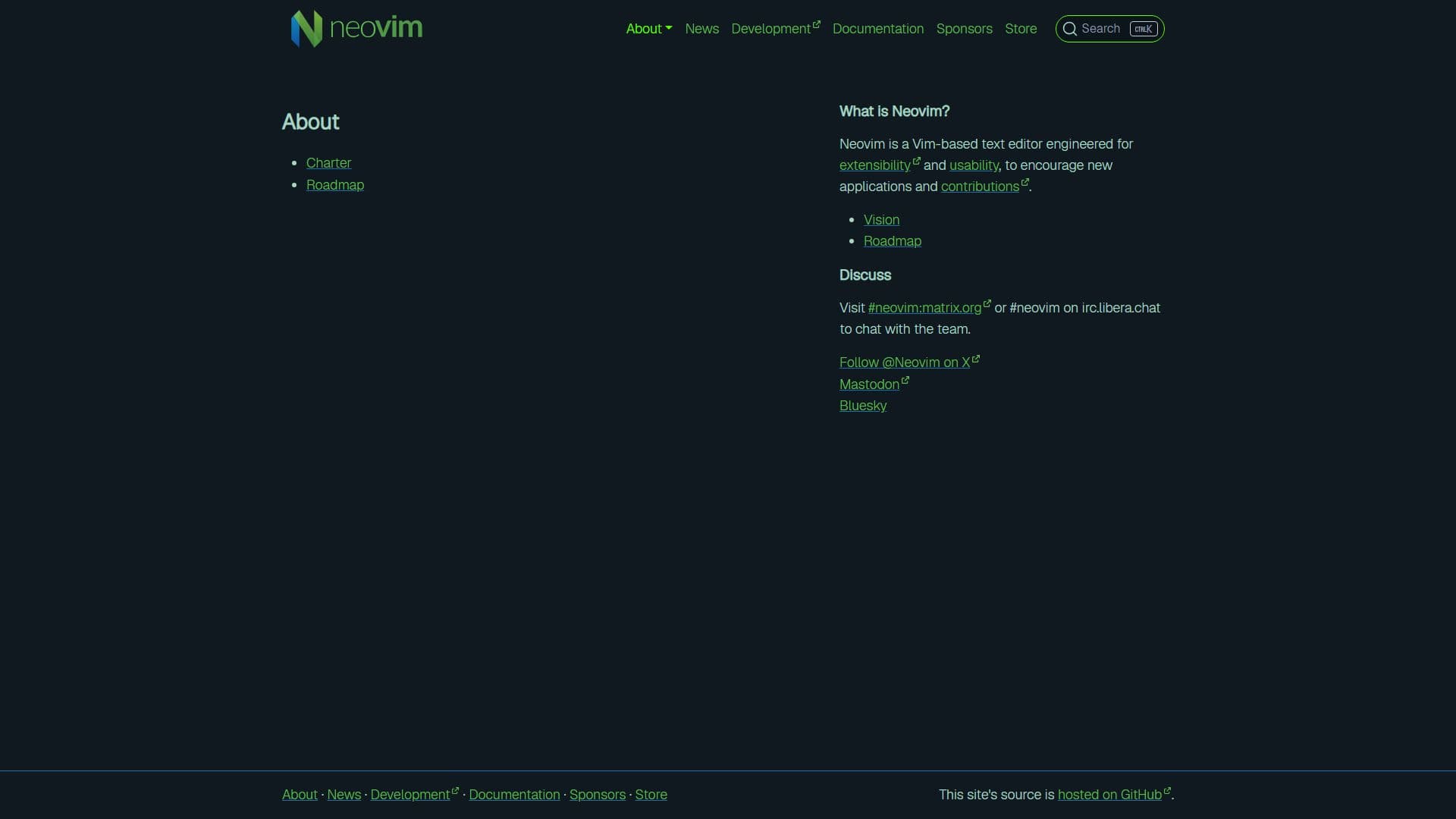Open Documentation in the top navigation

tap(878, 29)
